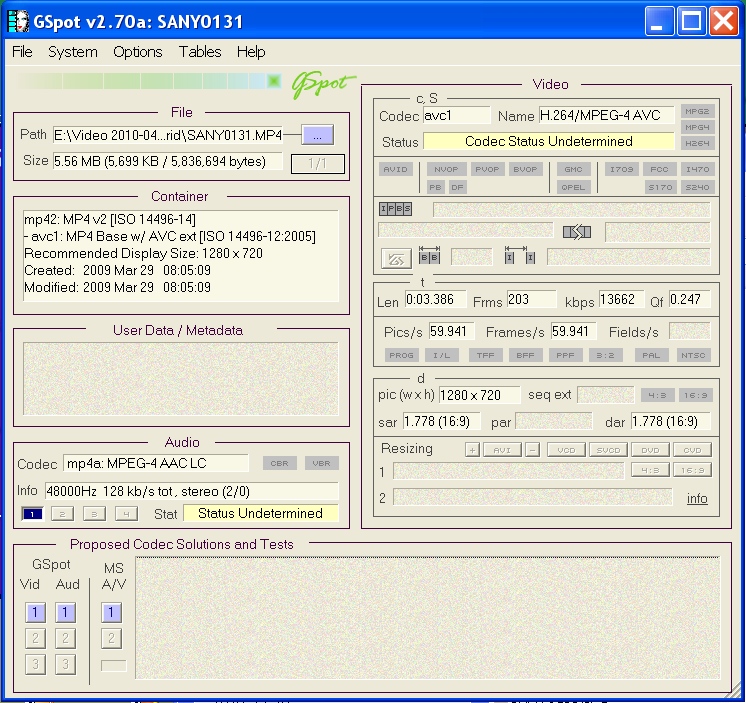Image resolution: width=746 pixels, height=703 pixels.
Task: Click the DF indicator
Action: 457,187
